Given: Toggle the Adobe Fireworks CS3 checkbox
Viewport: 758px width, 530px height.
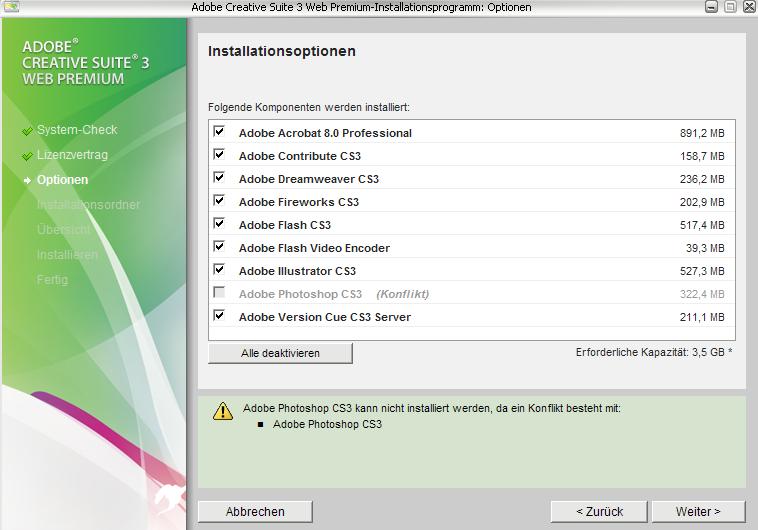Looking at the screenshot, I should coord(219,201).
